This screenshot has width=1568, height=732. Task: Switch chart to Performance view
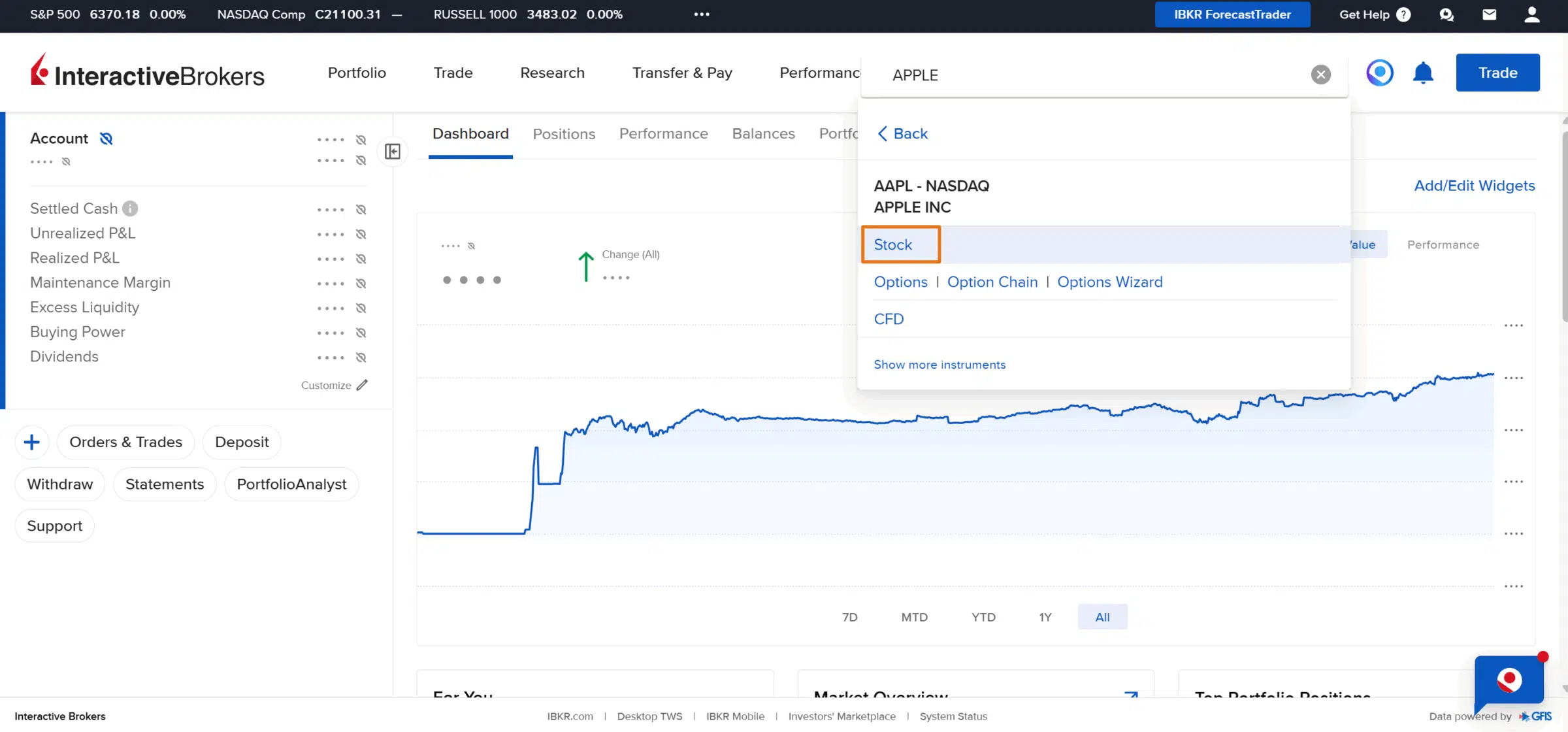1443,244
